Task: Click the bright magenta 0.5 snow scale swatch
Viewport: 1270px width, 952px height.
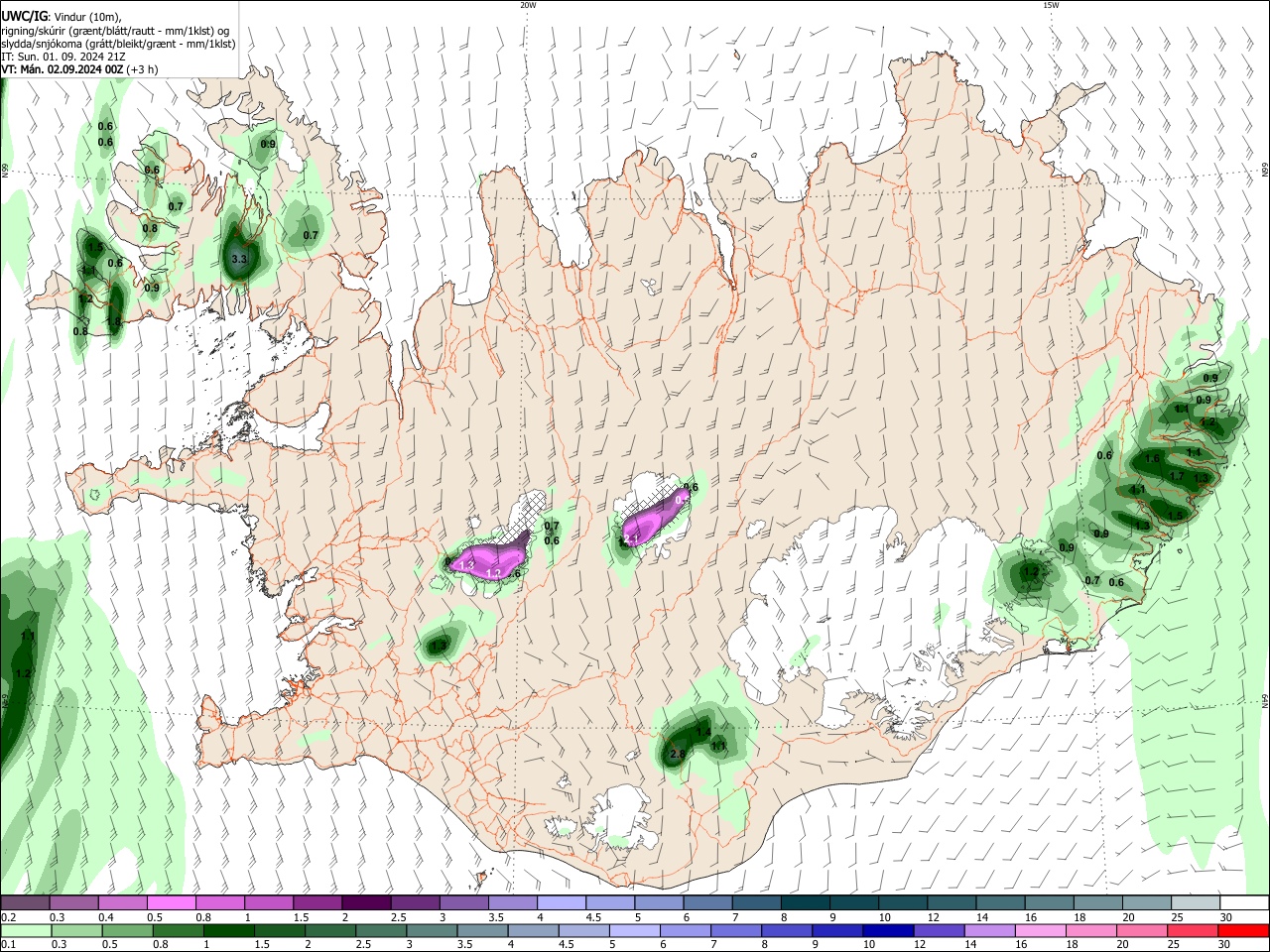Action: 171,903
